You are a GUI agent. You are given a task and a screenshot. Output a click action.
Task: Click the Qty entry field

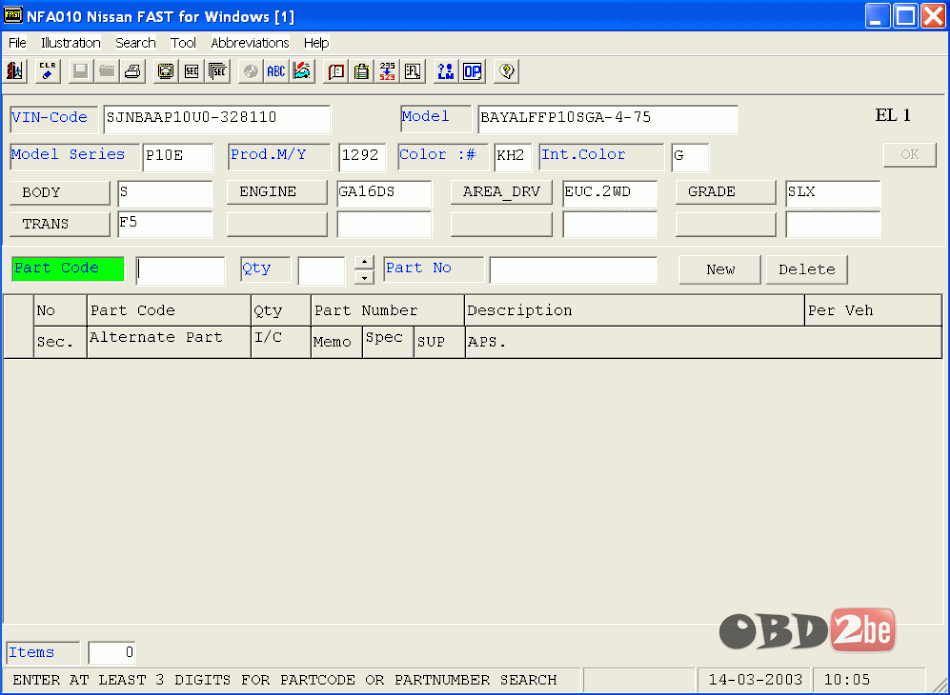[x=321, y=271]
